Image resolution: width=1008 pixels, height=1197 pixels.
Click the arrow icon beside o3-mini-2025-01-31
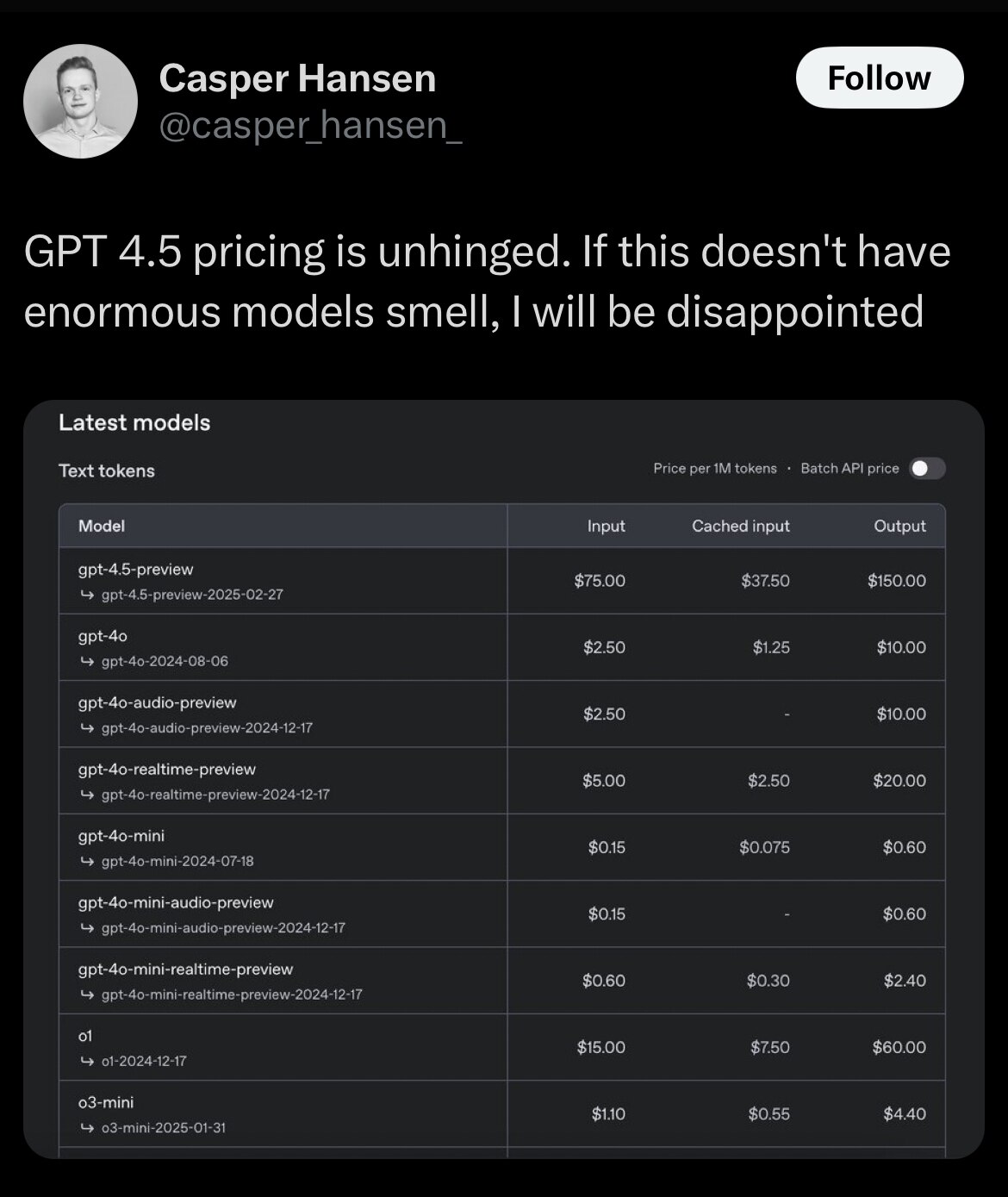point(86,1128)
